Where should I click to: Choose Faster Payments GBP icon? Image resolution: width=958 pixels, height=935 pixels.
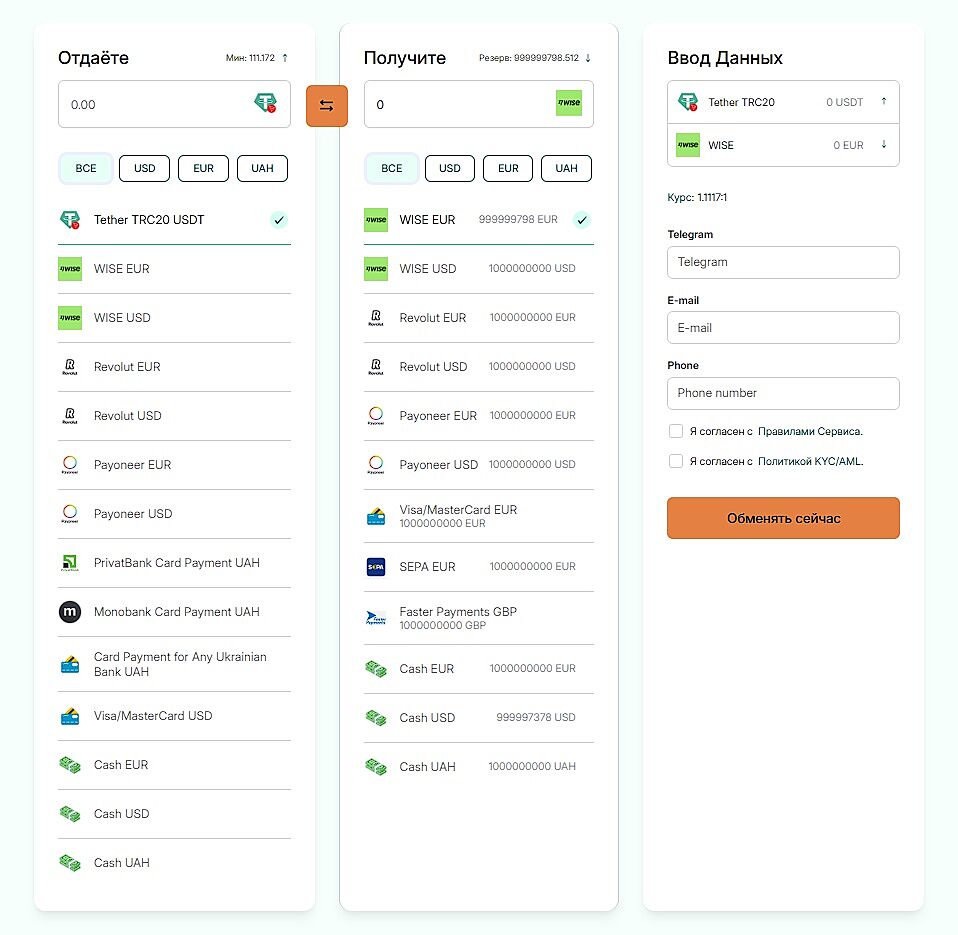click(376, 618)
